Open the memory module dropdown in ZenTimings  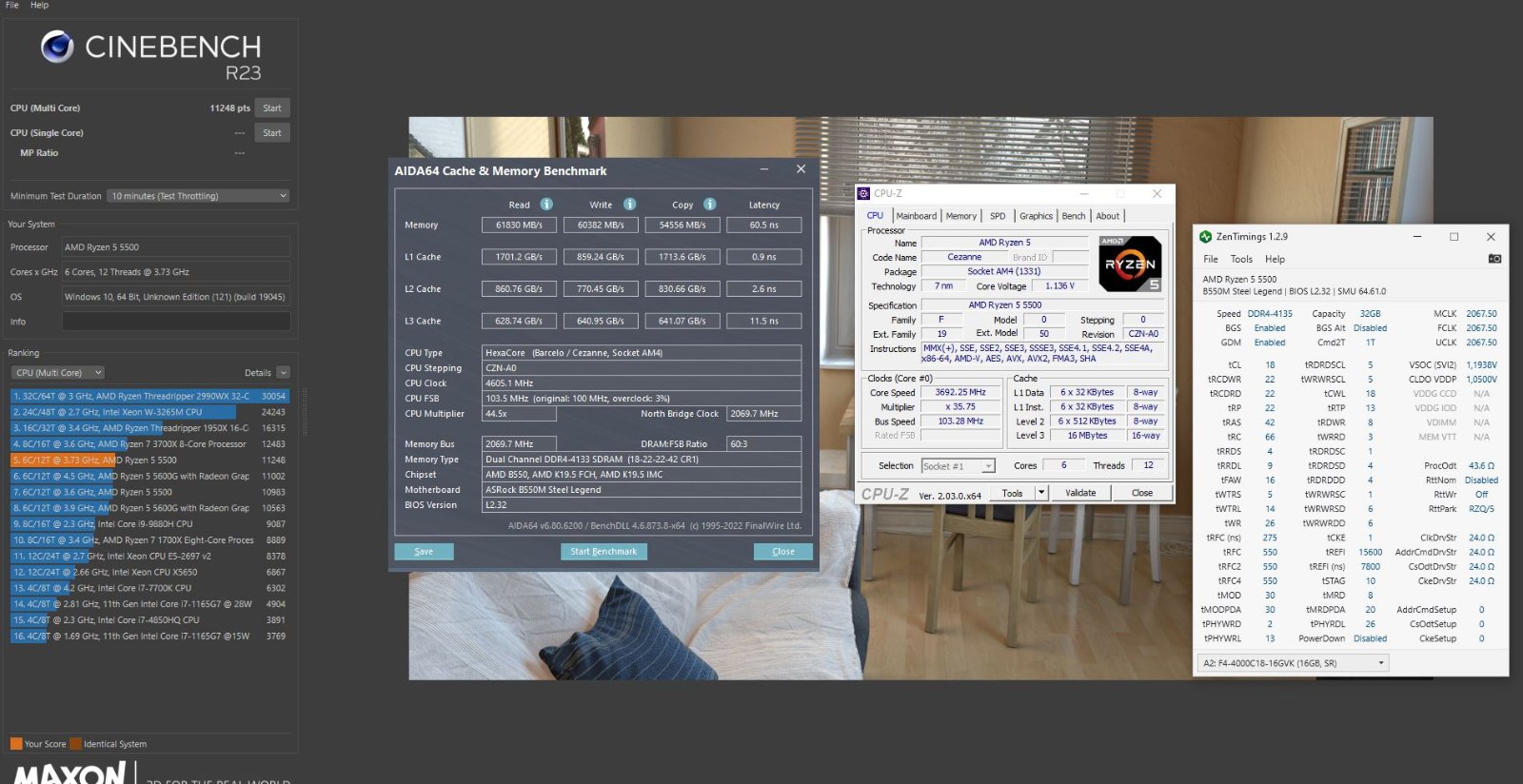[1293, 663]
